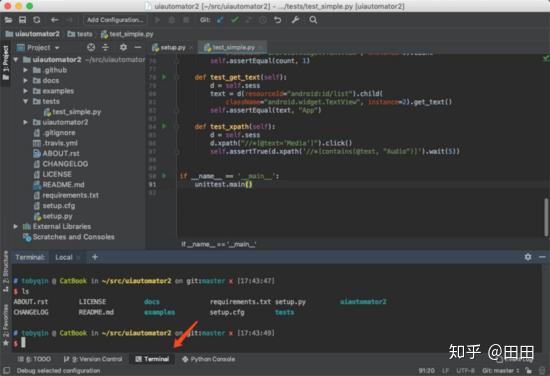This screenshot has height=376, width=550.
Task: Toggle the Terminal tool window tab
Action: point(152,359)
